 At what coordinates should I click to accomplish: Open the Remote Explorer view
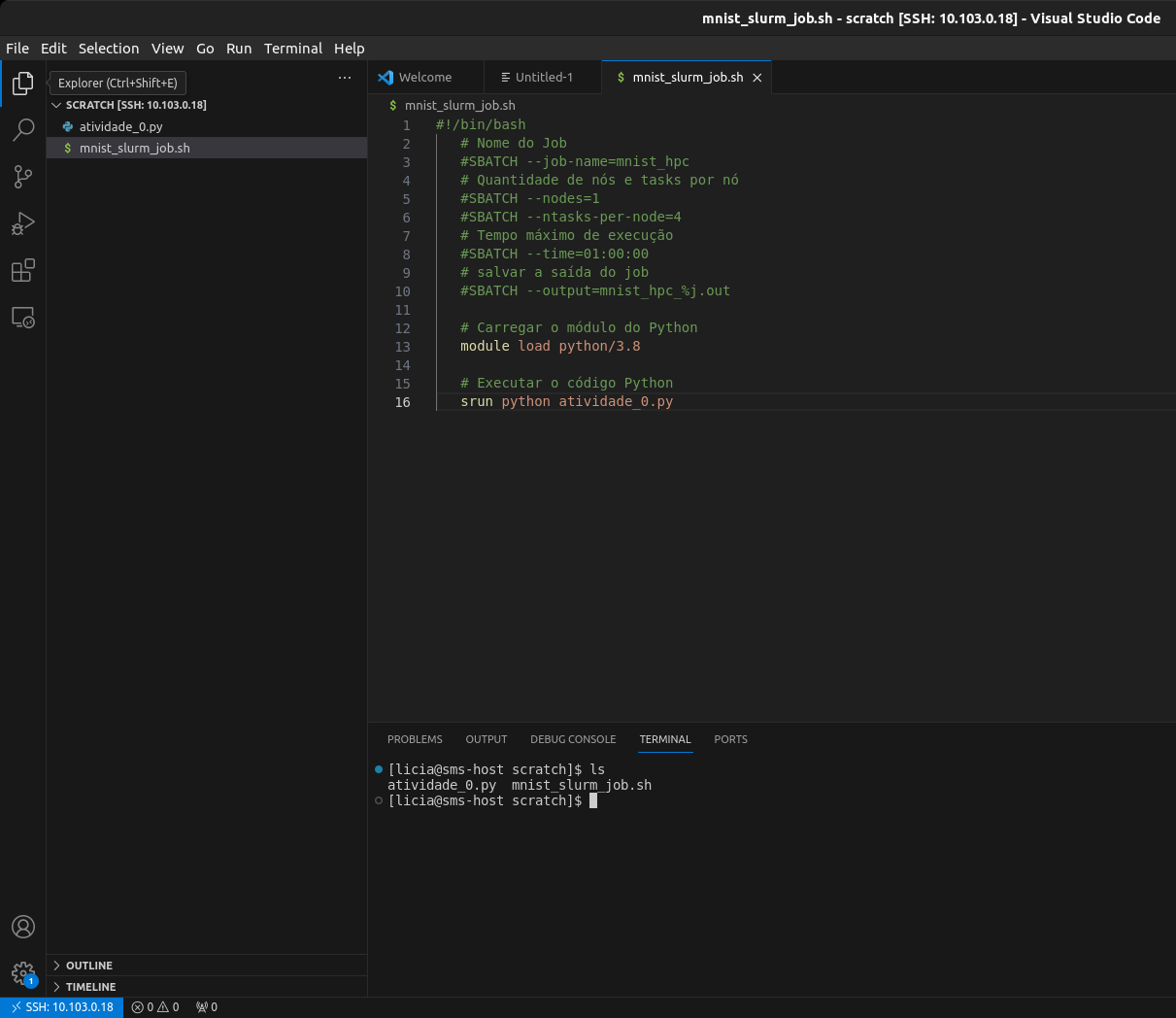click(x=23, y=318)
